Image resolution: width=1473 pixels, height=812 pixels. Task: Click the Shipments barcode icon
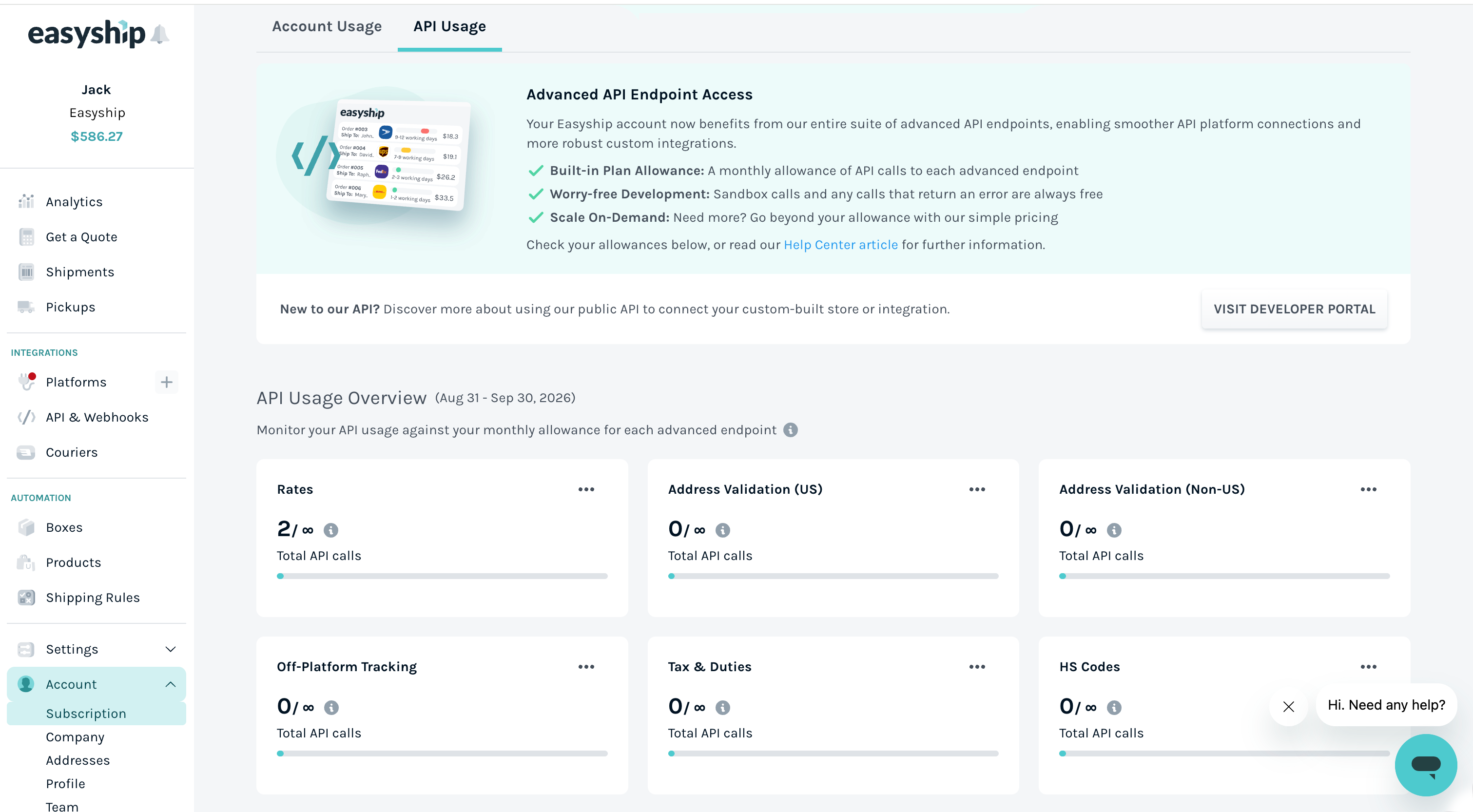(26, 272)
